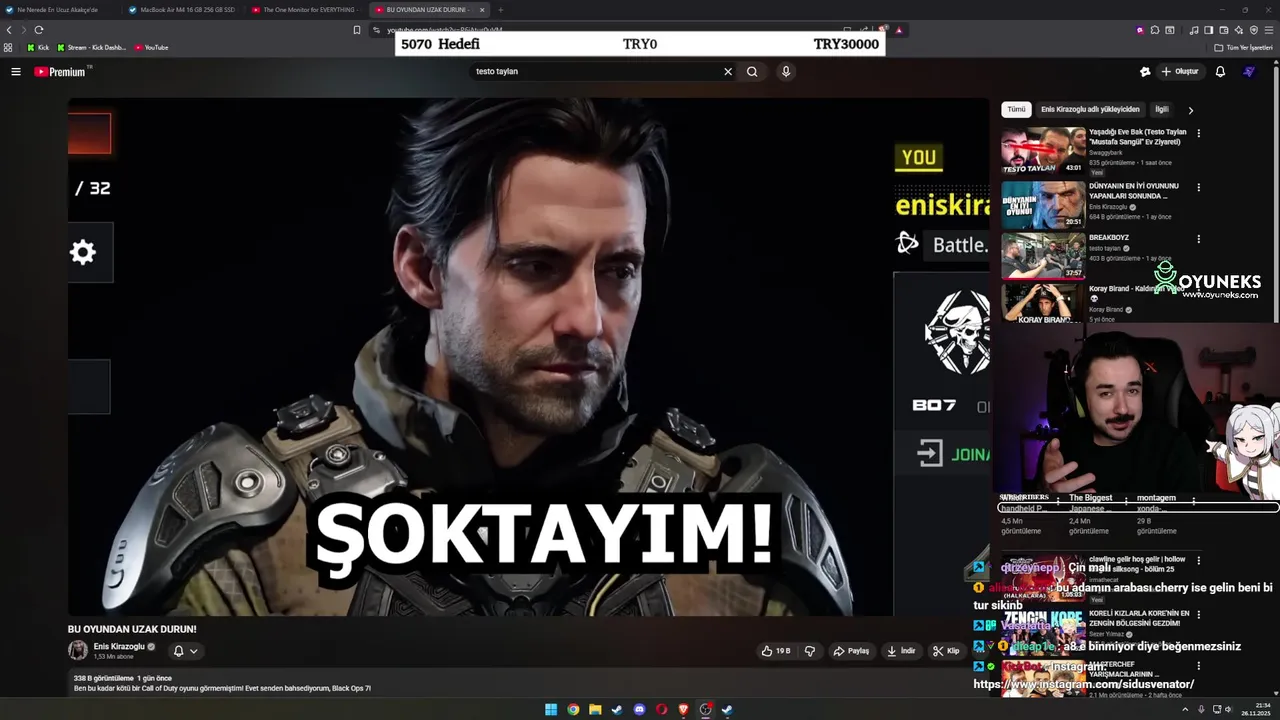The height and width of the screenshot is (720, 1280).
Task: Open options menu for BREAKBOYZ video
Action: 1198,239
